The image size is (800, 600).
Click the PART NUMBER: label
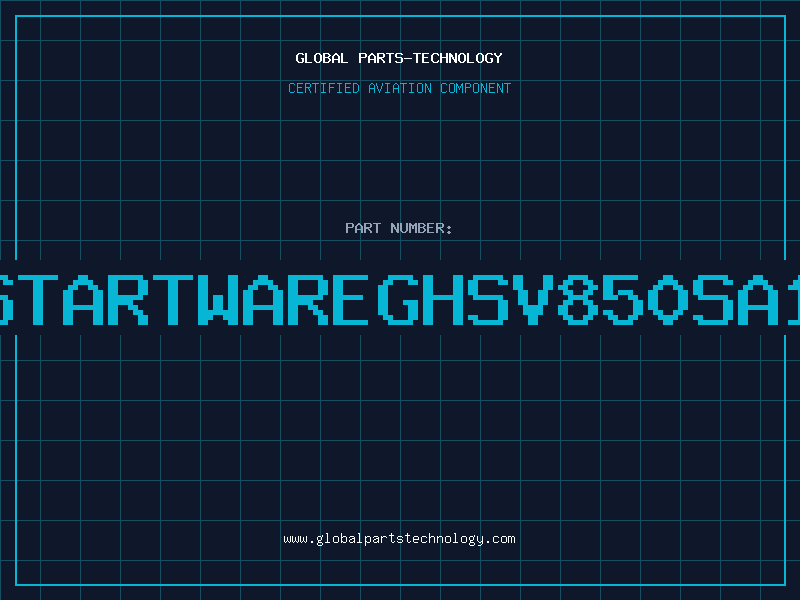pos(399,228)
